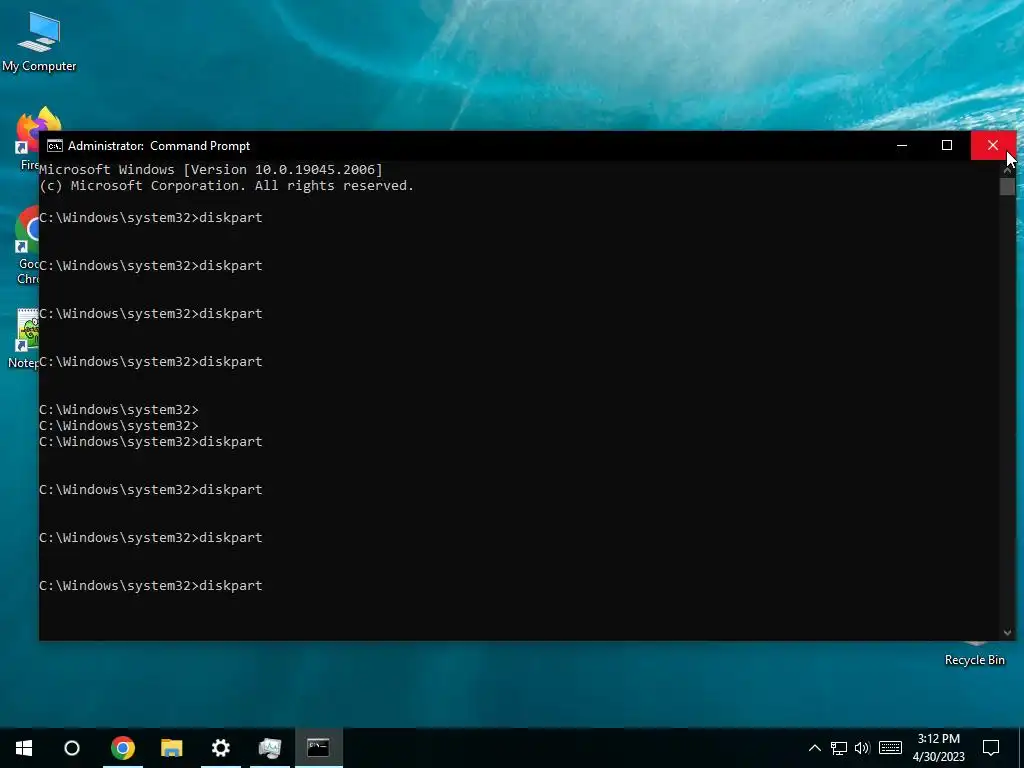Open Windows Start menu
The image size is (1024, 768).
click(24, 748)
